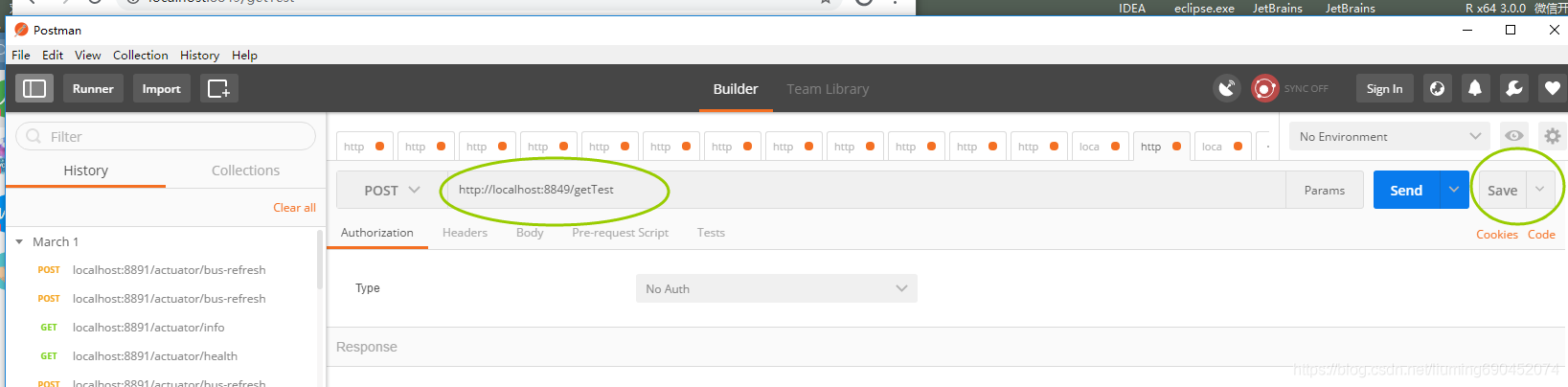This screenshot has height=387, width=1568.
Task: Select the Tests tab
Action: 711,232
